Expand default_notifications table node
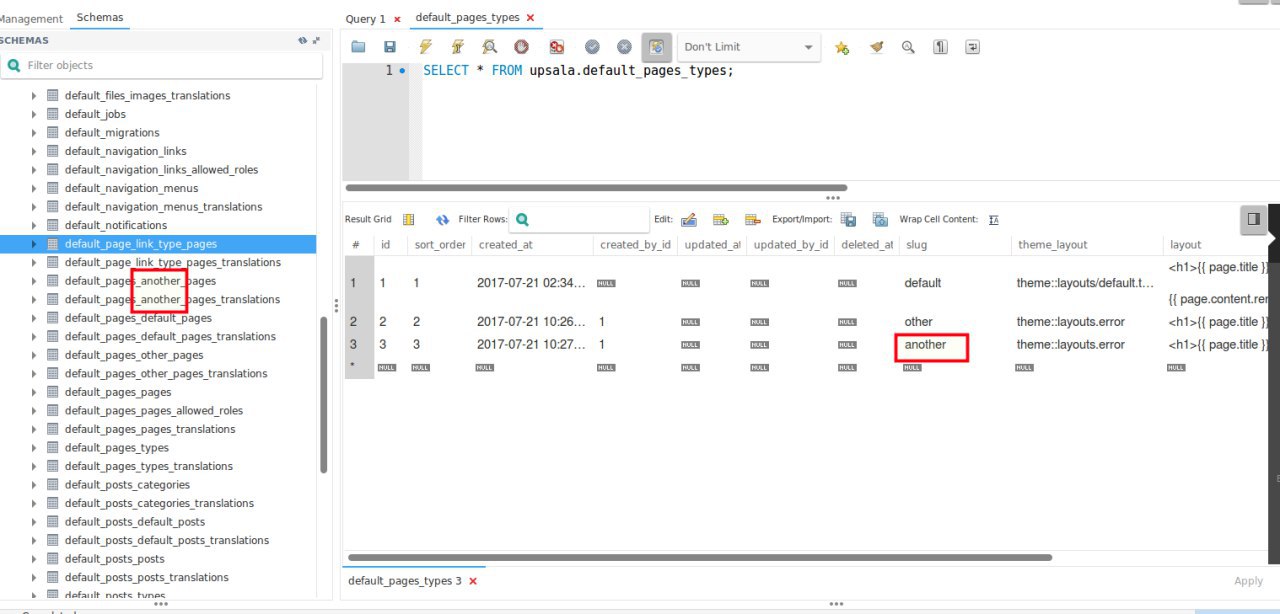The width and height of the screenshot is (1280, 614). click(x=33, y=226)
